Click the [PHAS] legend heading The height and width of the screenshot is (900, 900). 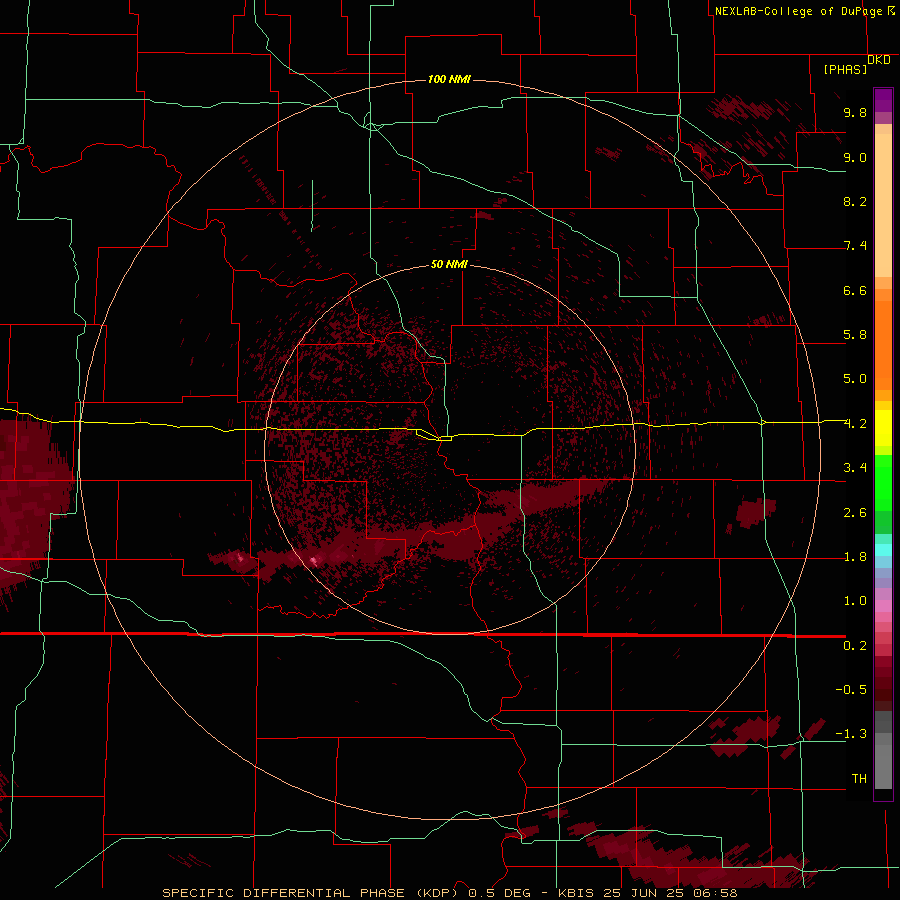845,69
